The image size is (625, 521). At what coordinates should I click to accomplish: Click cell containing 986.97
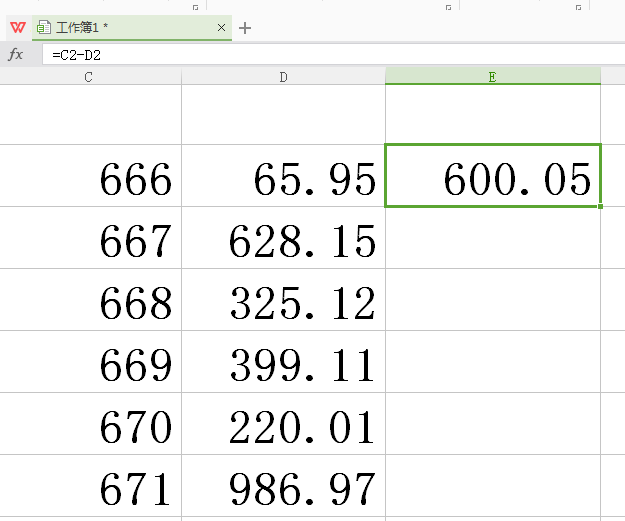click(283, 486)
